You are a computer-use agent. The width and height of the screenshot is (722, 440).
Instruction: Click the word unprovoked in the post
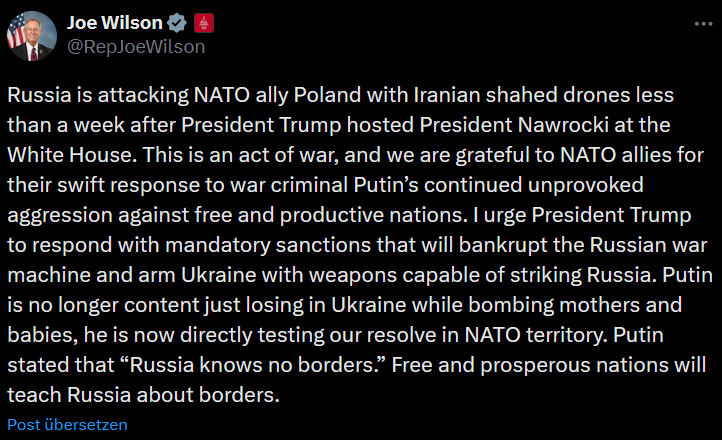tap(586, 186)
